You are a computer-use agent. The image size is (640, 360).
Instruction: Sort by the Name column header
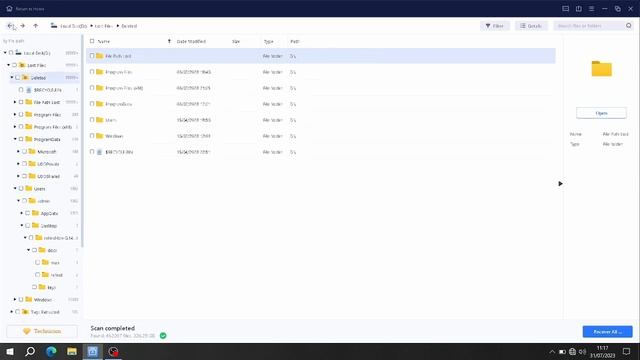104,41
